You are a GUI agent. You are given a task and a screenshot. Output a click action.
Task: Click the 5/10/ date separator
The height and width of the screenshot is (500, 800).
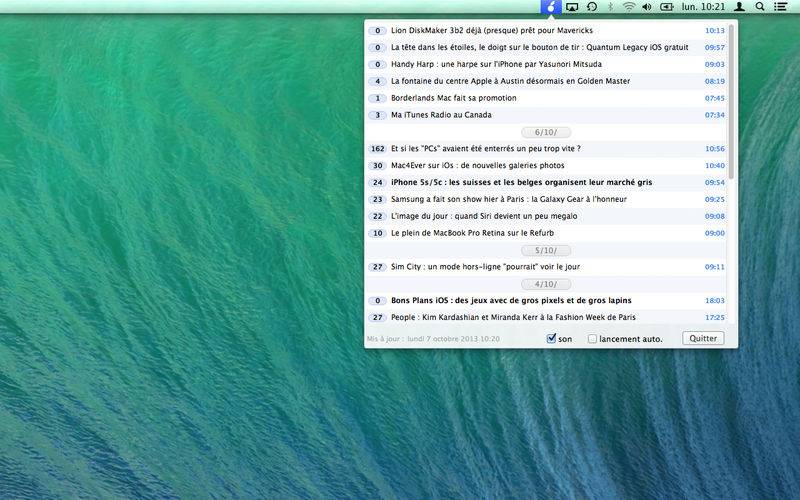pyautogui.click(x=545, y=251)
